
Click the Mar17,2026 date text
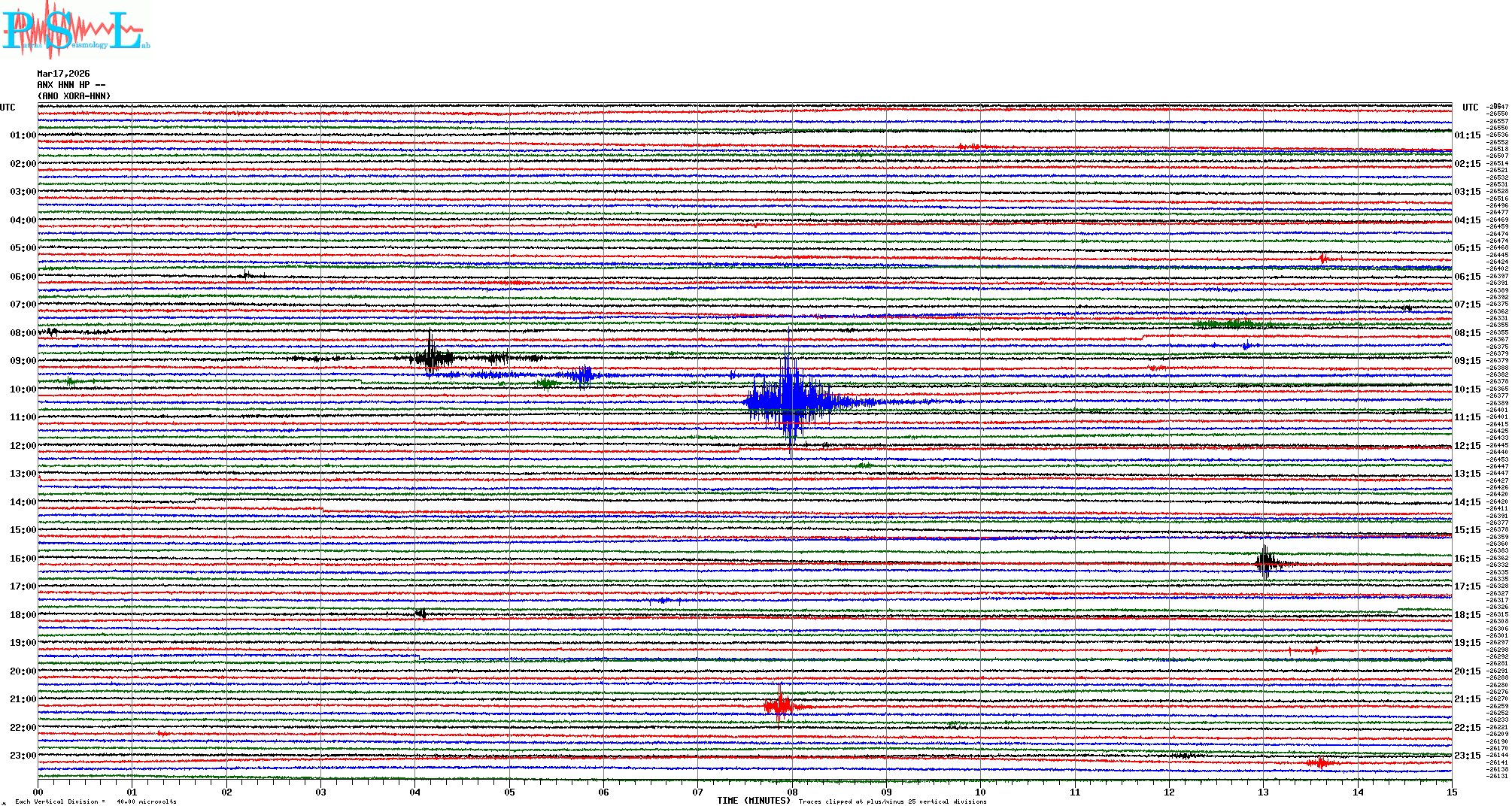coord(63,74)
